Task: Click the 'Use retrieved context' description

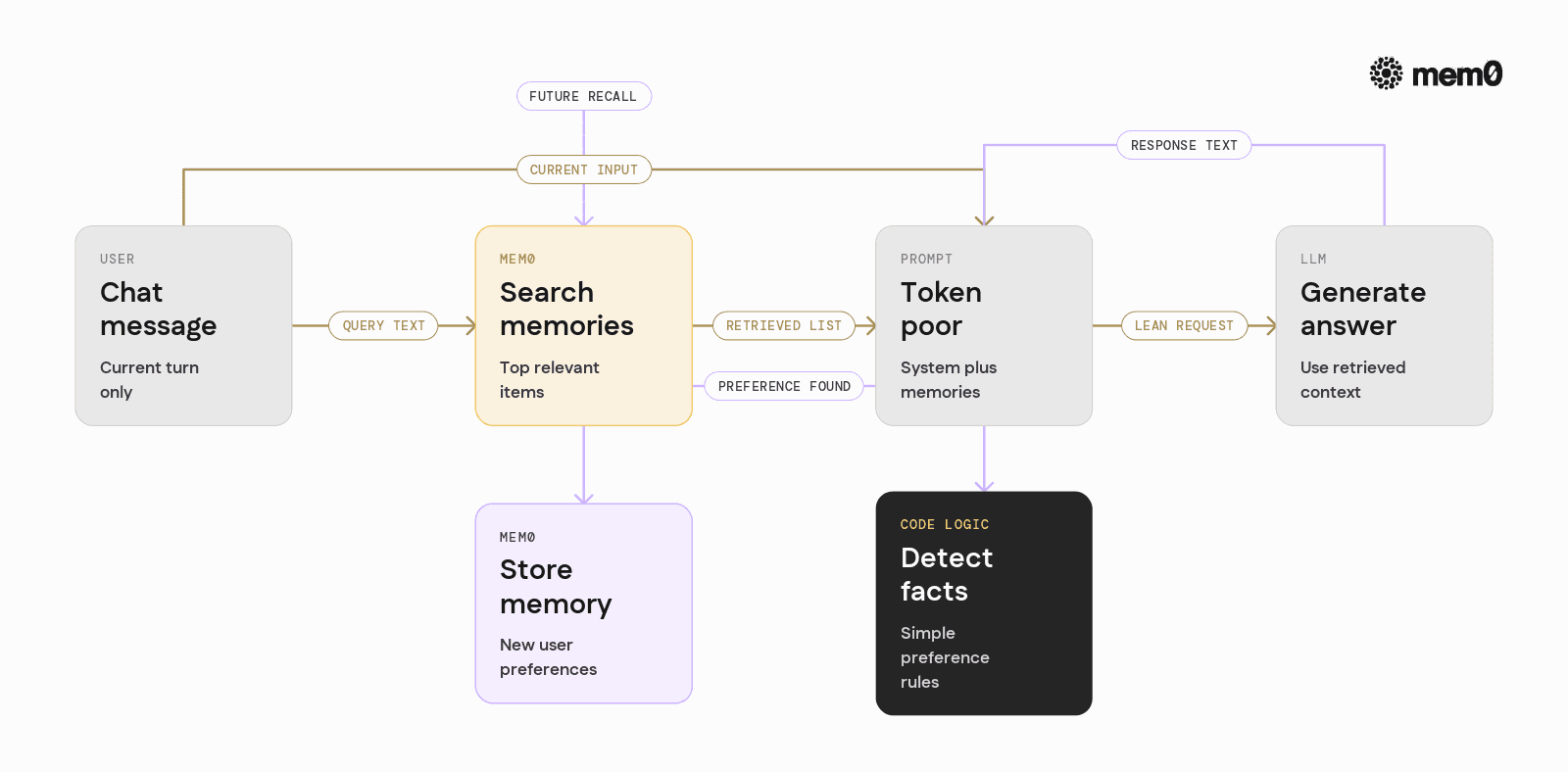Action: point(1352,379)
